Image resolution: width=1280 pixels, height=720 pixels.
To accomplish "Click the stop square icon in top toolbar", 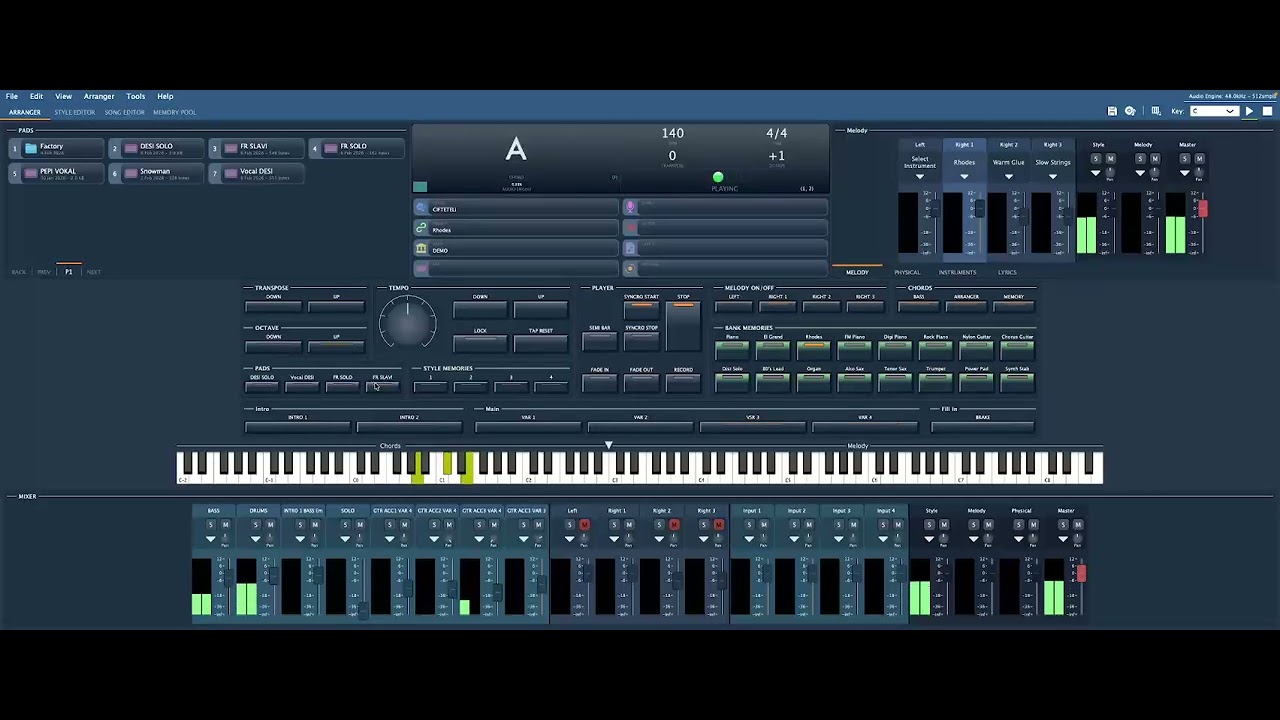I will [1267, 111].
